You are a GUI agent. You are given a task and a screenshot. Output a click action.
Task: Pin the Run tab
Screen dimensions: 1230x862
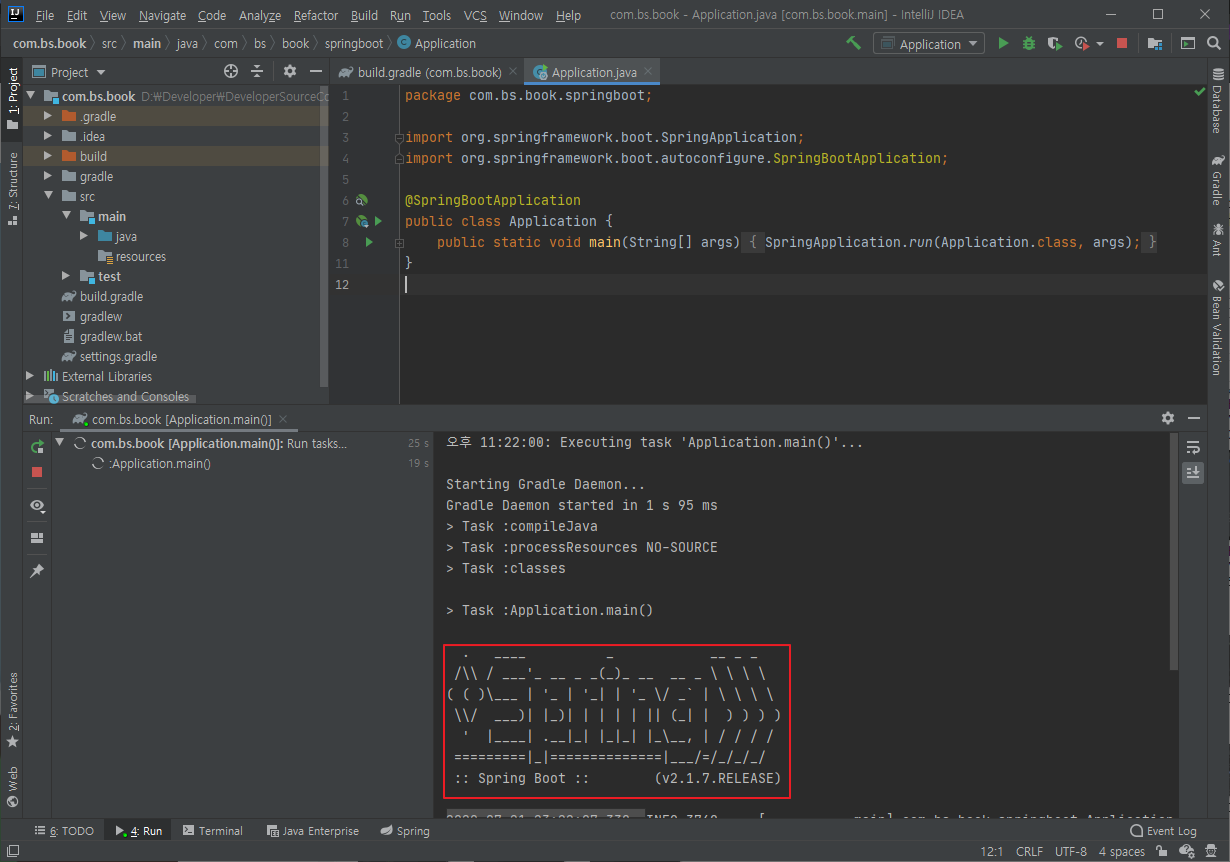point(37,570)
